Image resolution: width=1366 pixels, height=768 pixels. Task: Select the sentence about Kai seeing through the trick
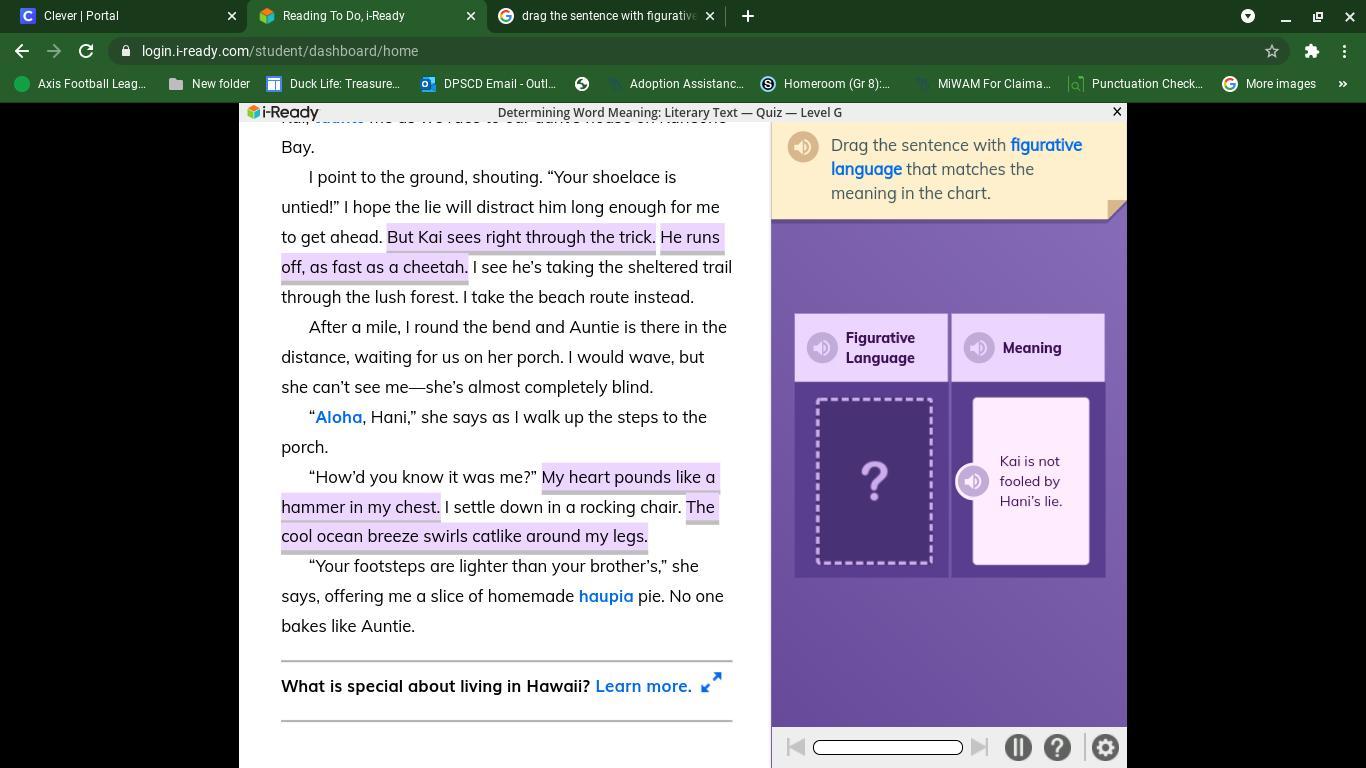(521, 237)
